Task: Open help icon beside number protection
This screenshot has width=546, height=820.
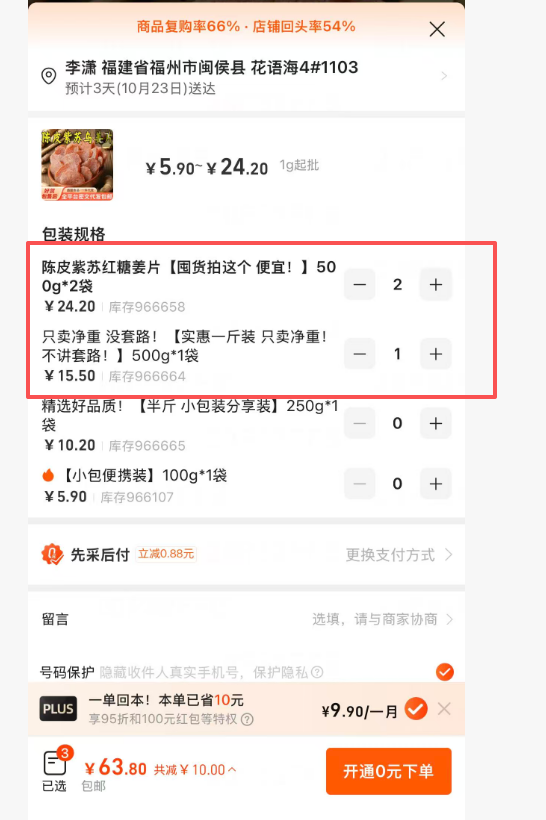Action: 317,672
